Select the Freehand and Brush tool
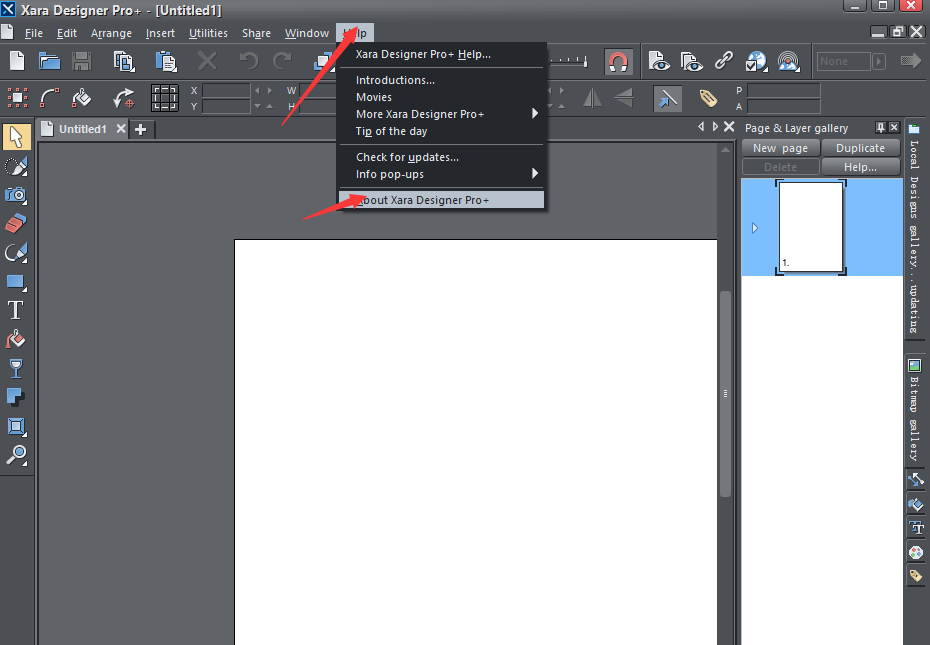The width and height of the screenshot is (930, 645). click(x=16, y=166)
